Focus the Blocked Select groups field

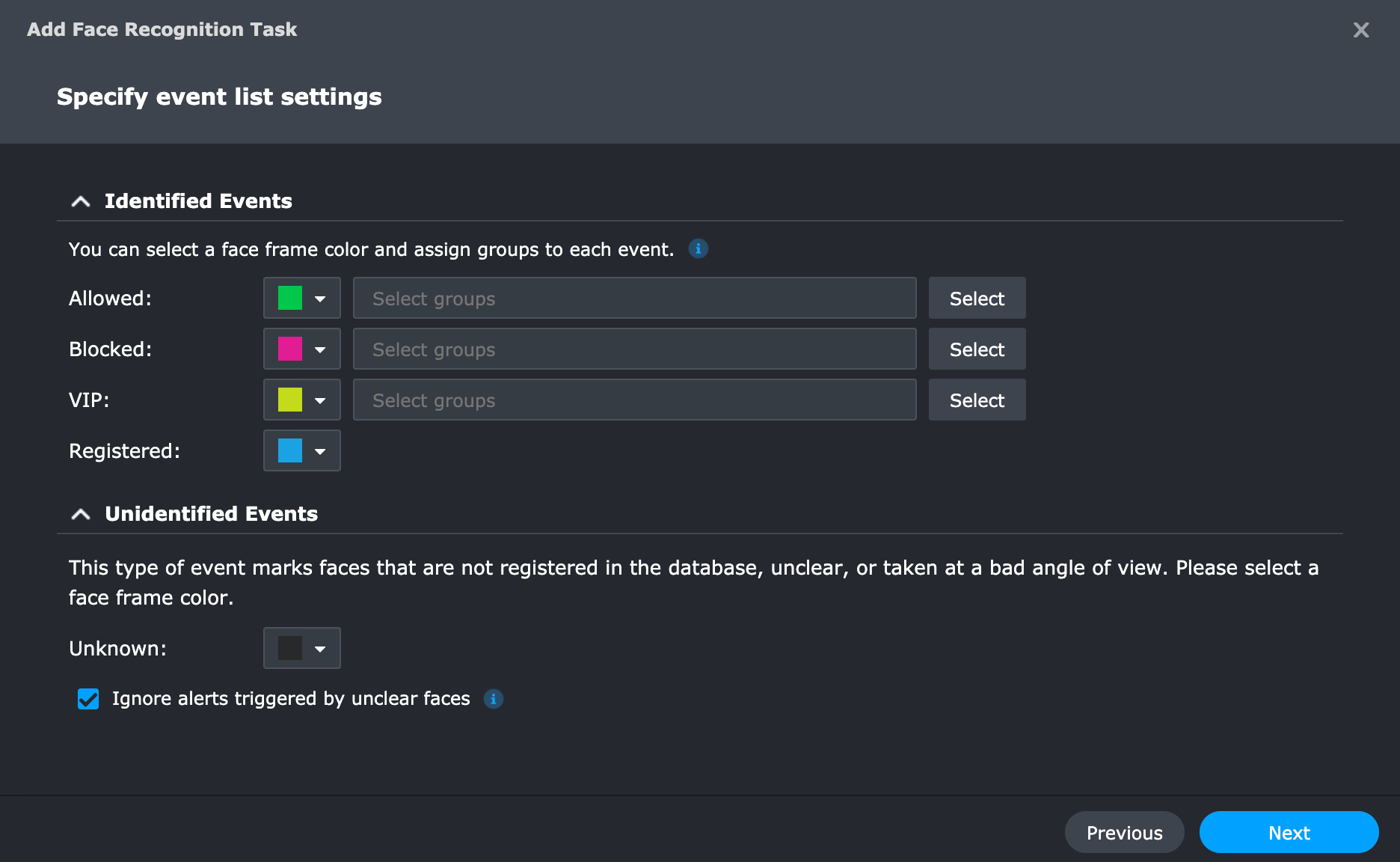pyautogui.click(x=634, y=349)
